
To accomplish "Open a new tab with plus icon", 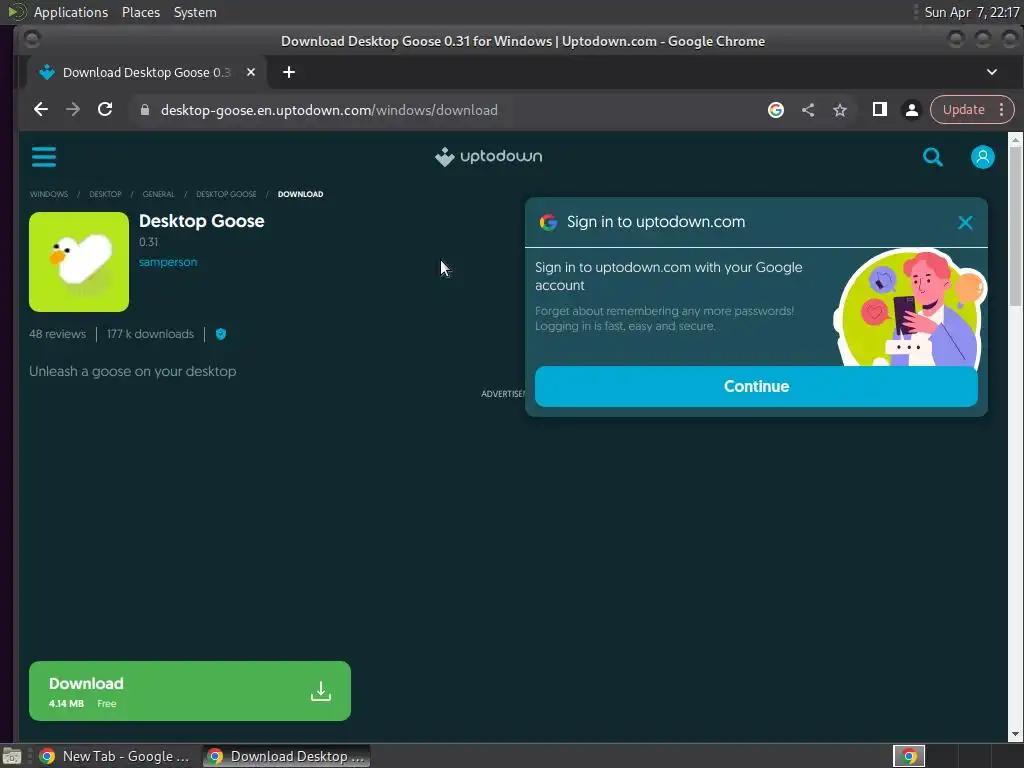I will [x=289, y=72].
